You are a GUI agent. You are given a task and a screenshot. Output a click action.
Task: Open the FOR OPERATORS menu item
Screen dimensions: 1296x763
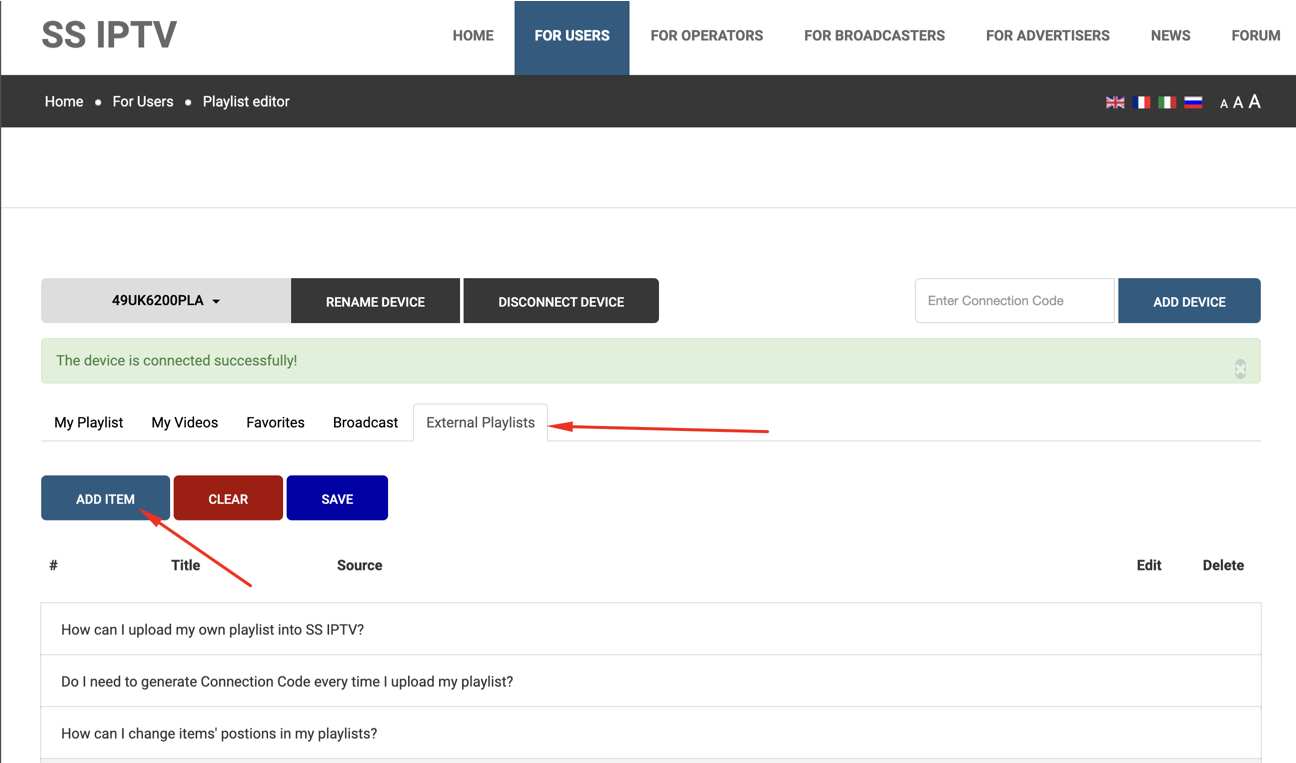point(707,36)
